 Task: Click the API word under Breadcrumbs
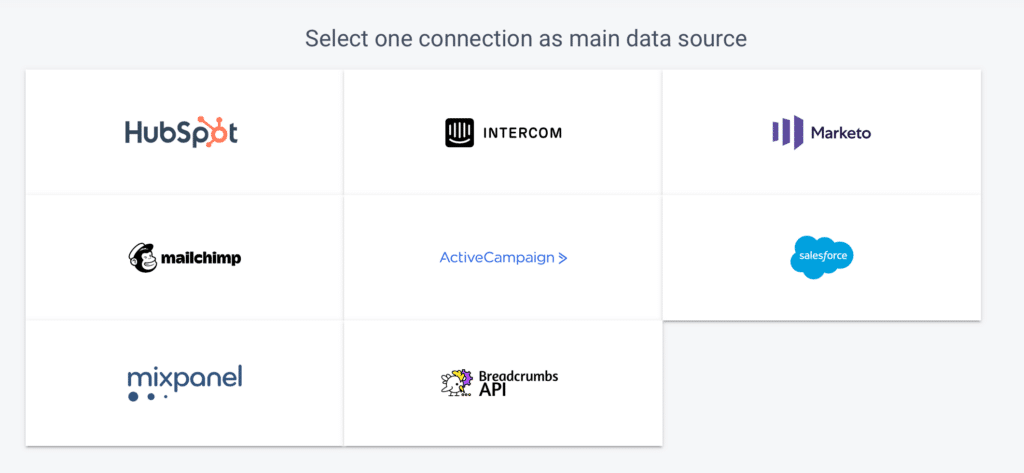(493, 390)
